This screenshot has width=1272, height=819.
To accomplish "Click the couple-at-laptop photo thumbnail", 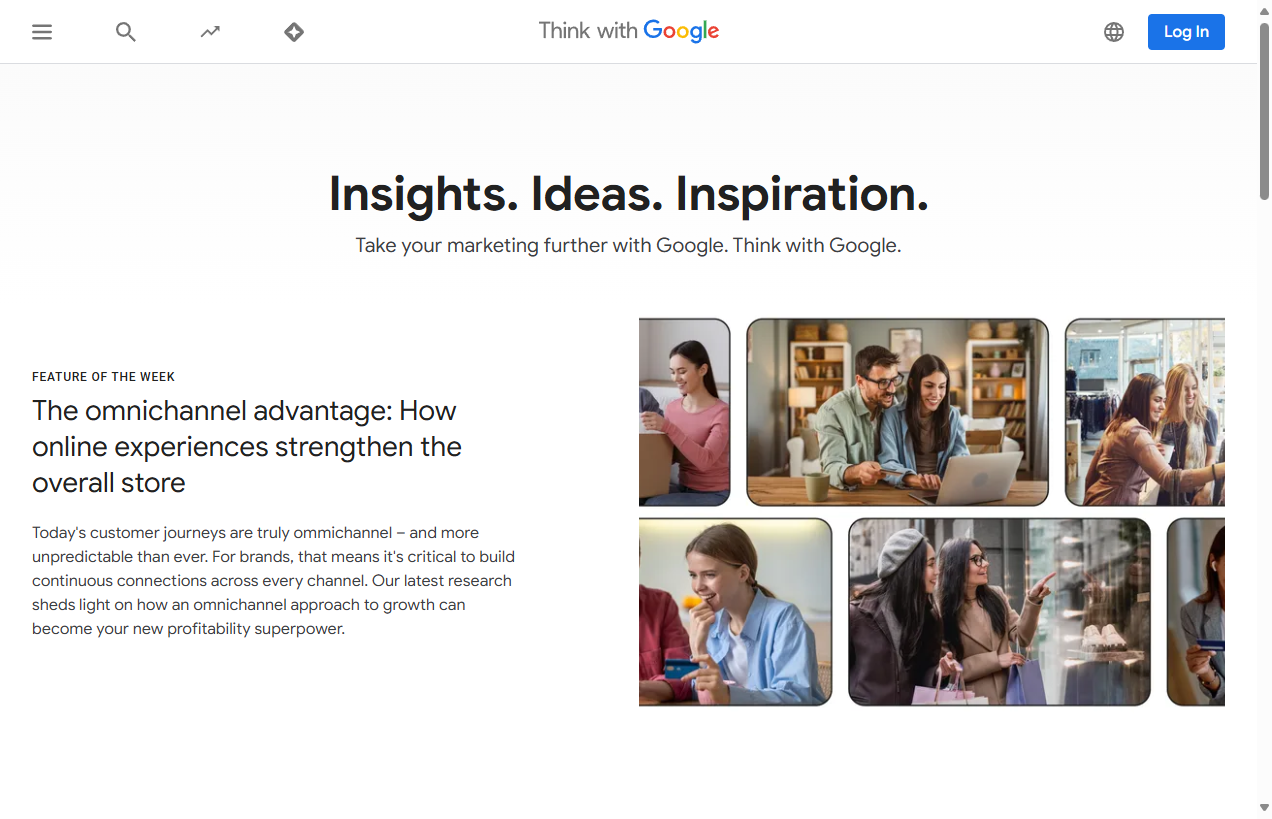I will point(897,411).
